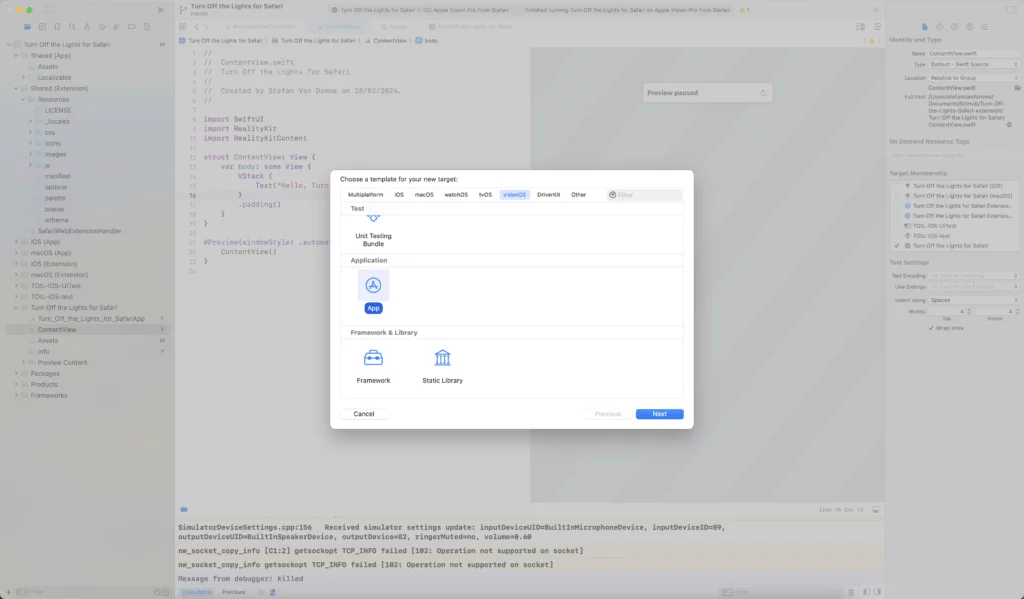Open the Bookmark navigator icon
The image size is (1024, 599).
tap(57, 27)
